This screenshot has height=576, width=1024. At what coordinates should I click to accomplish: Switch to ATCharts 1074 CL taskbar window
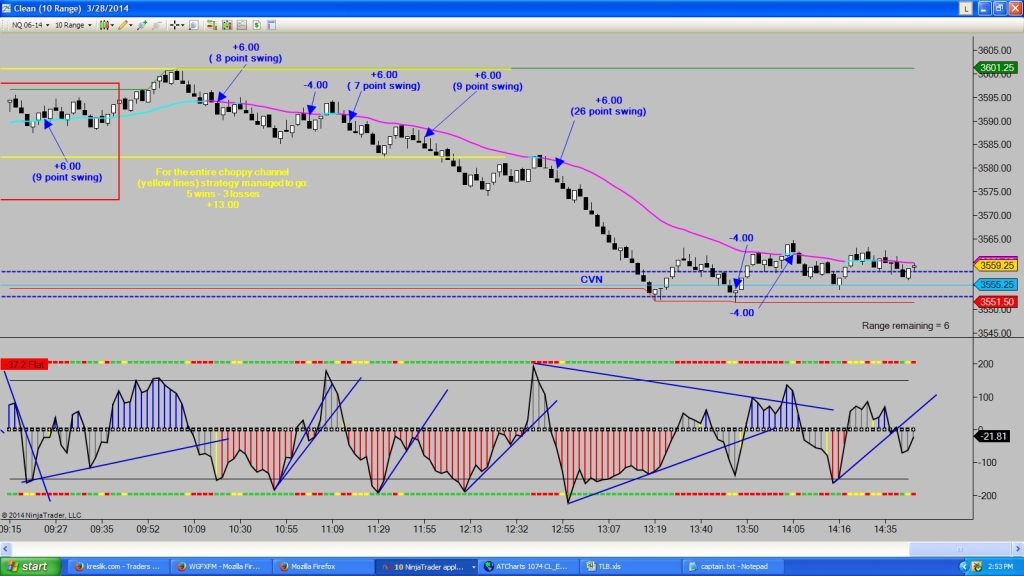[525, 566]
